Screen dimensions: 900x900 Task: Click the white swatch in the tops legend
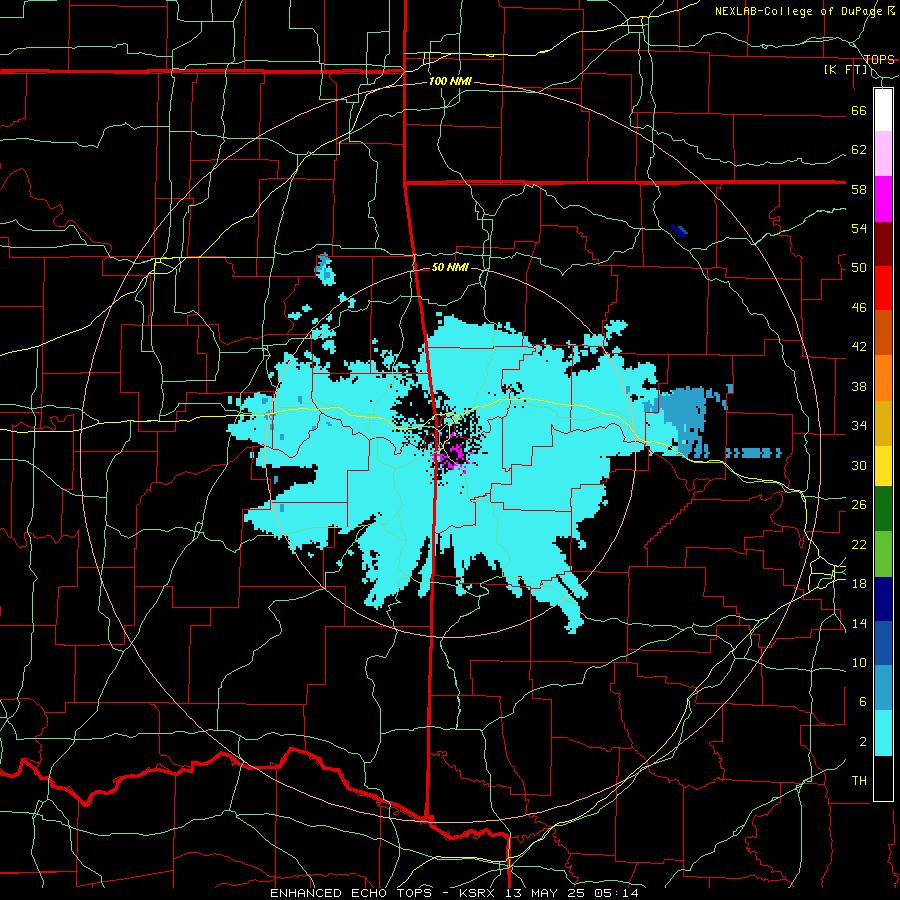(x=883, y=110)
